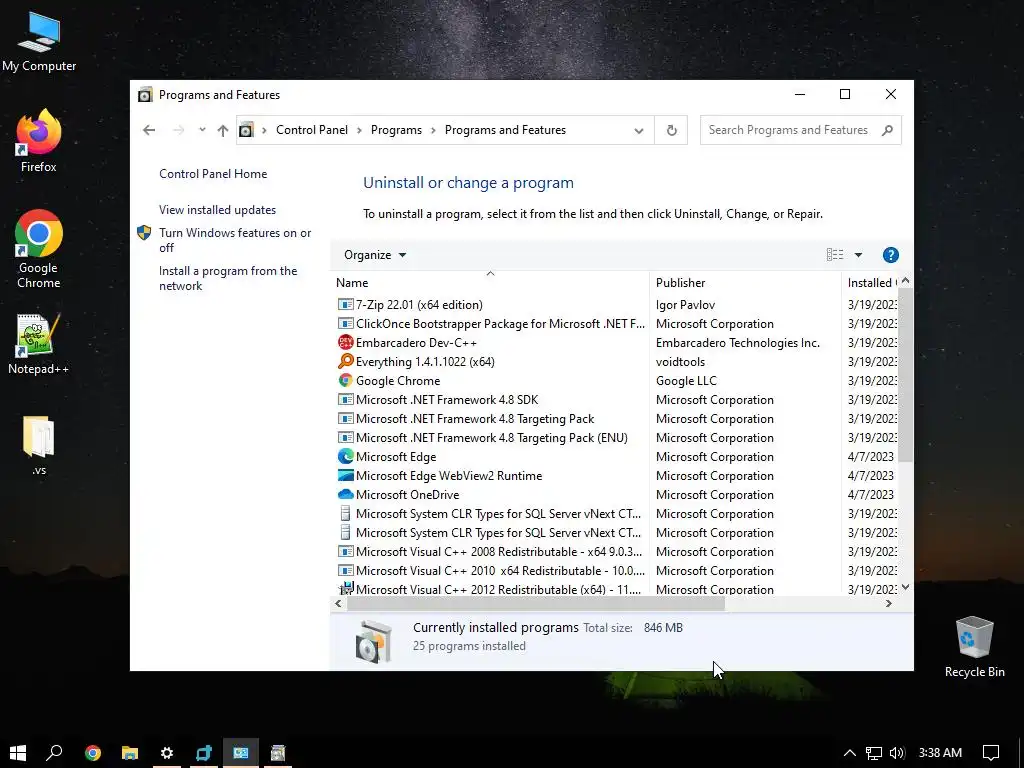The width and height of the screenshot is (1024, 768).
Task: Sort by the Installed On column header
Action: [871, 282]
